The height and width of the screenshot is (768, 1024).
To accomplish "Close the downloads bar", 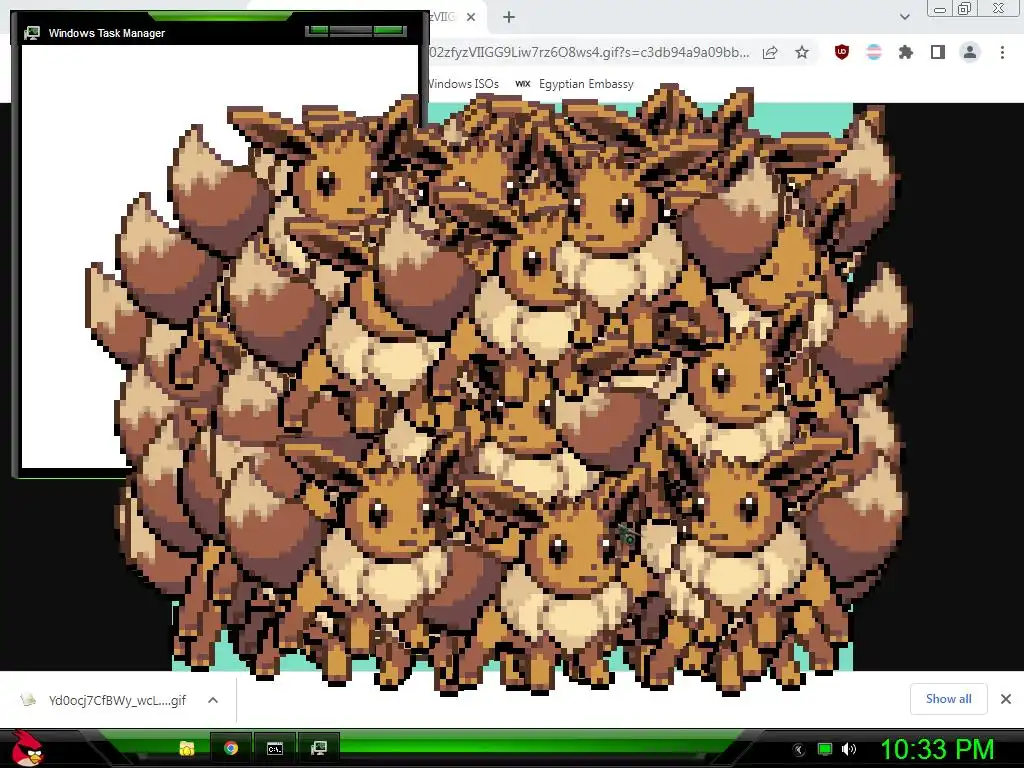I will pyautogui.click(x=1006, y=699).
